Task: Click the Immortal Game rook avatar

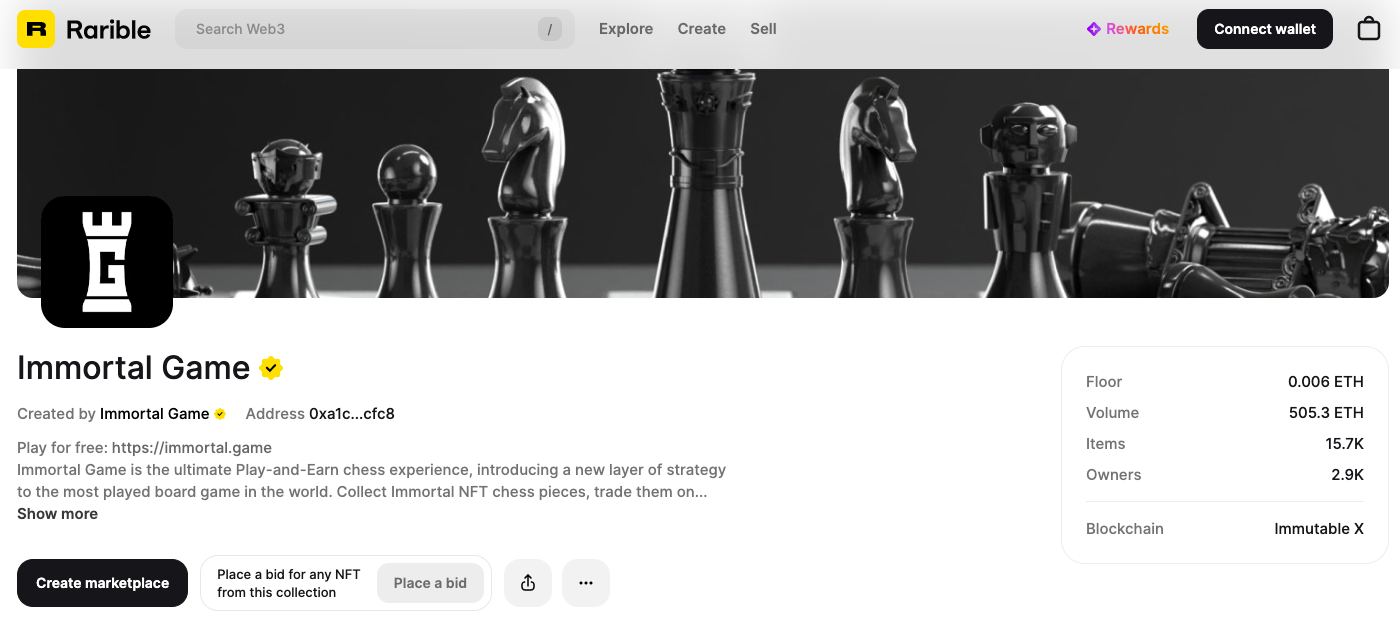Action: [107, 262]
